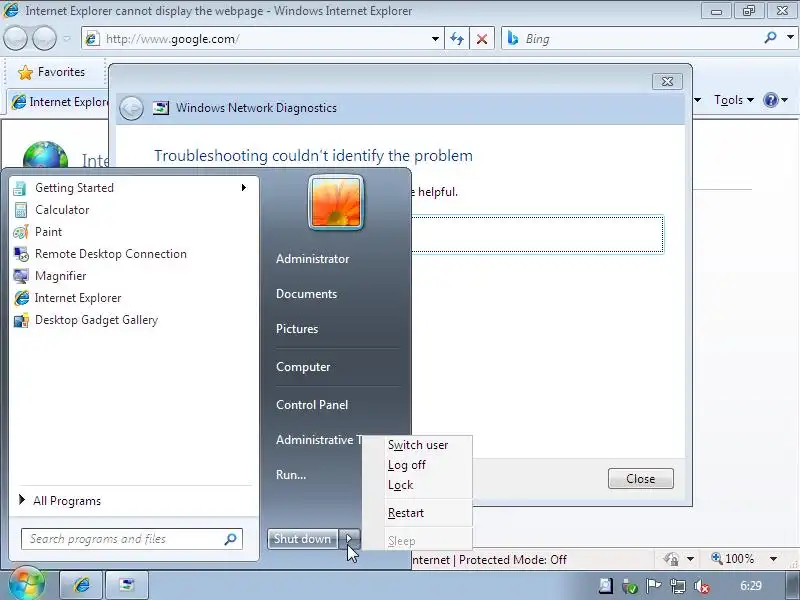Image resolution: width=800 pixels, height=600 pixels.
Task: Open the Bing search provider dropdown
Action: [790, 37]
